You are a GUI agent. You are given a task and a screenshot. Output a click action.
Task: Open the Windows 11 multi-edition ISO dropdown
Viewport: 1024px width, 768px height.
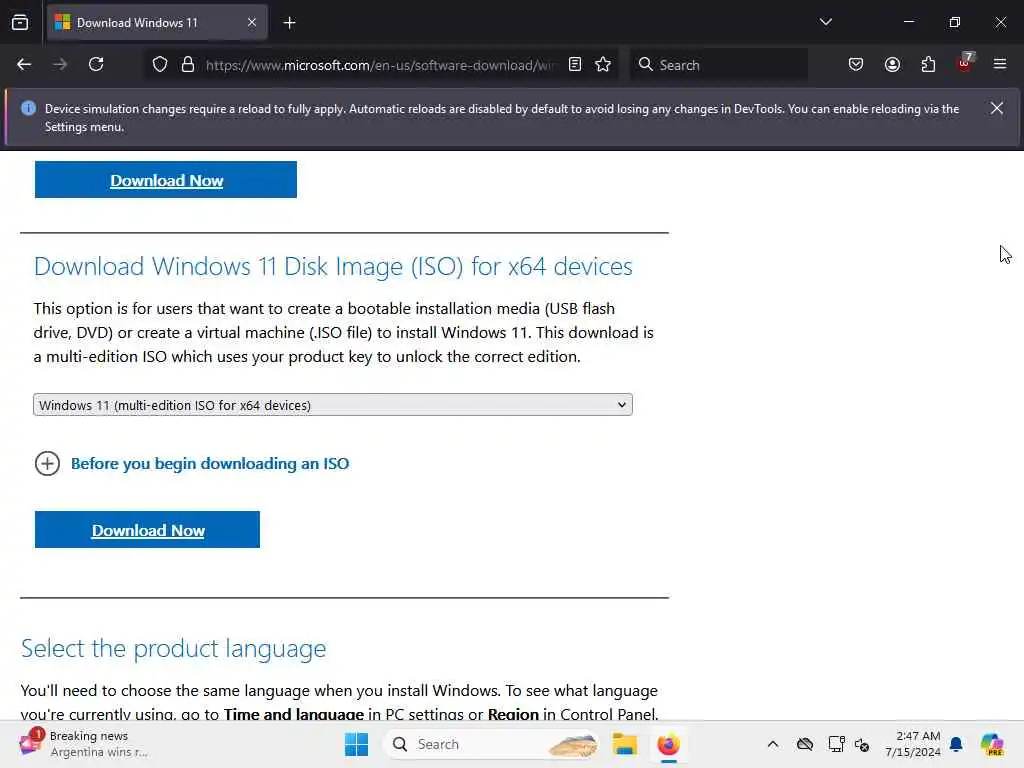point(333,405)
